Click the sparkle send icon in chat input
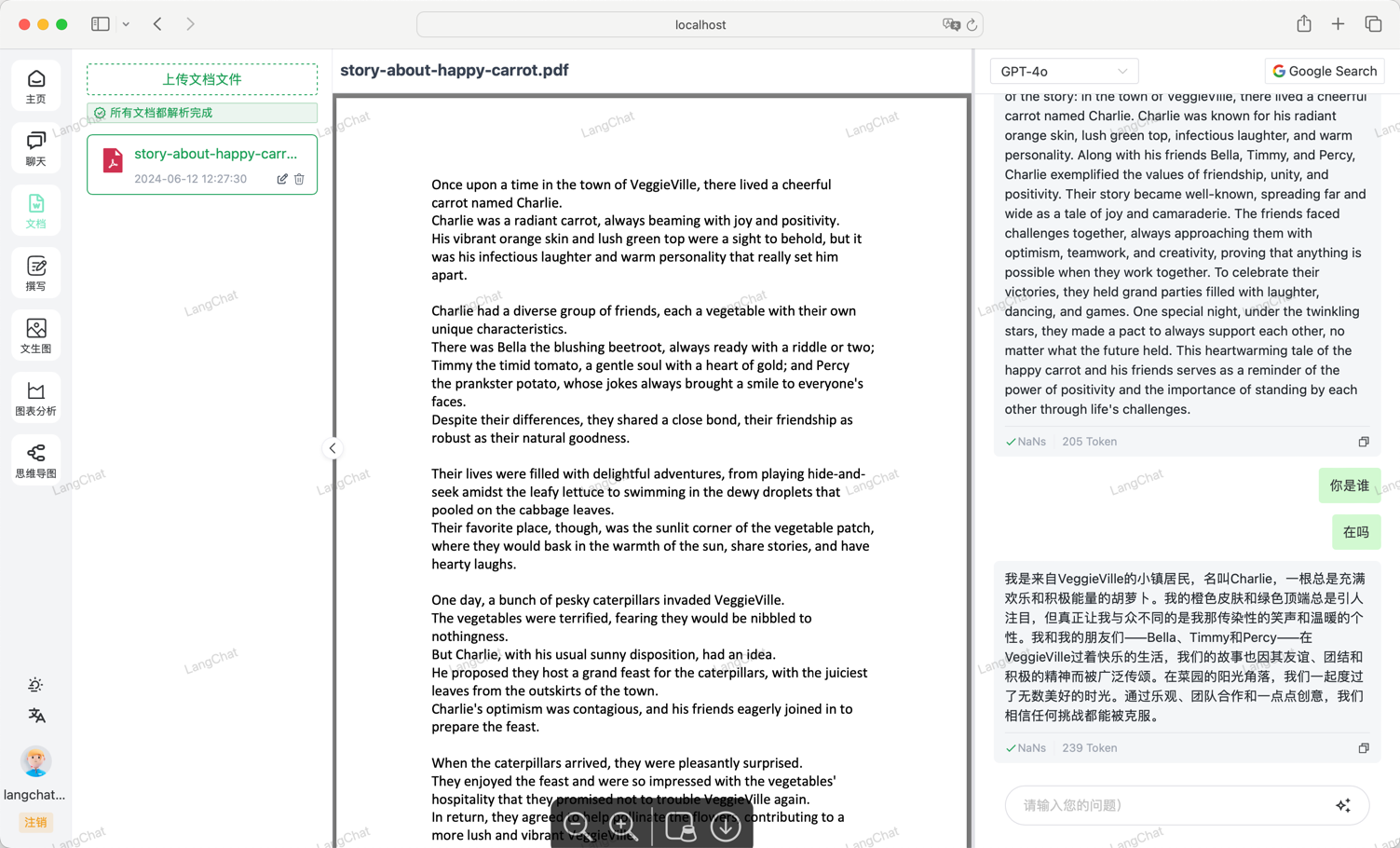The height and width of the screenshot is (848, 1400). [x=1342, y=805]
